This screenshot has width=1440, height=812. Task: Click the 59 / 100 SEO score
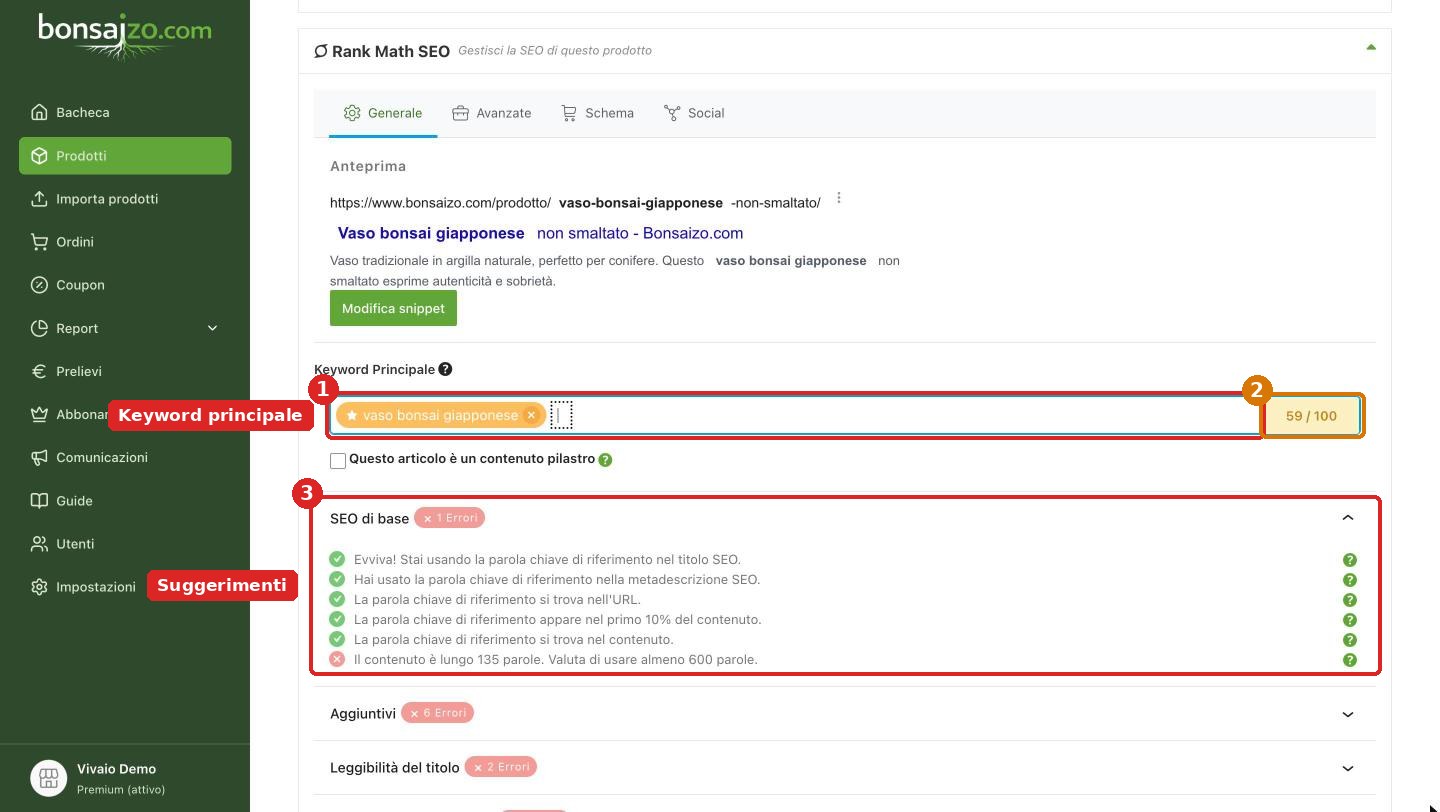1311,416
